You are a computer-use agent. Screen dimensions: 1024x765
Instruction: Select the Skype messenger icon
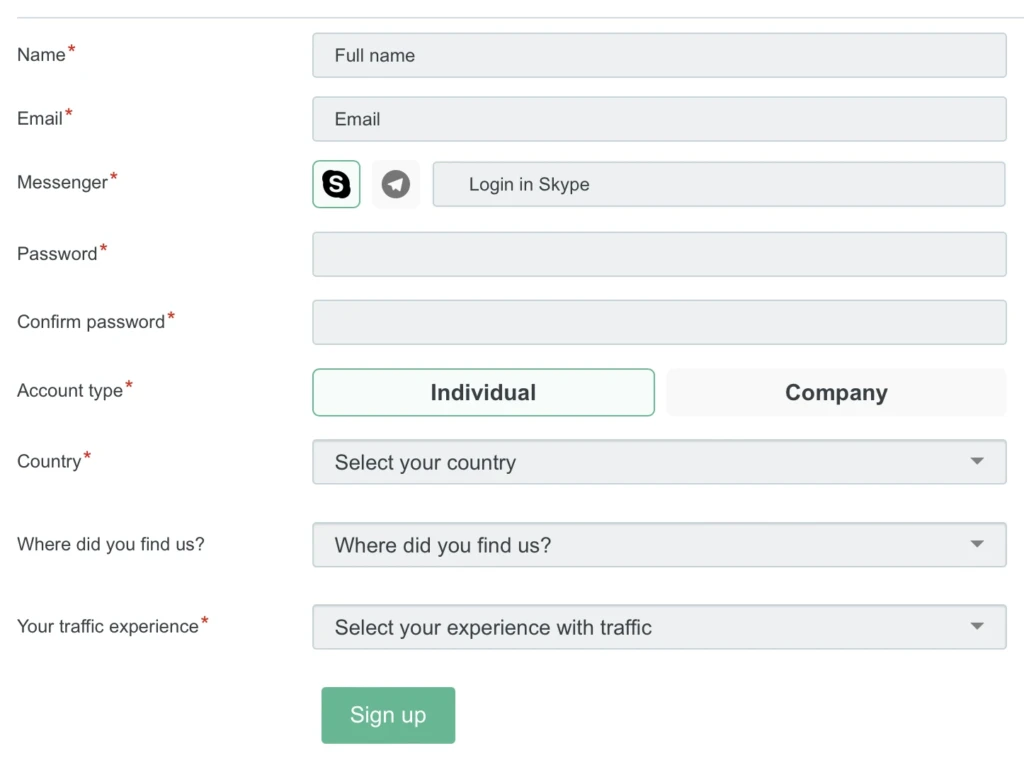[x=336, y=184]
